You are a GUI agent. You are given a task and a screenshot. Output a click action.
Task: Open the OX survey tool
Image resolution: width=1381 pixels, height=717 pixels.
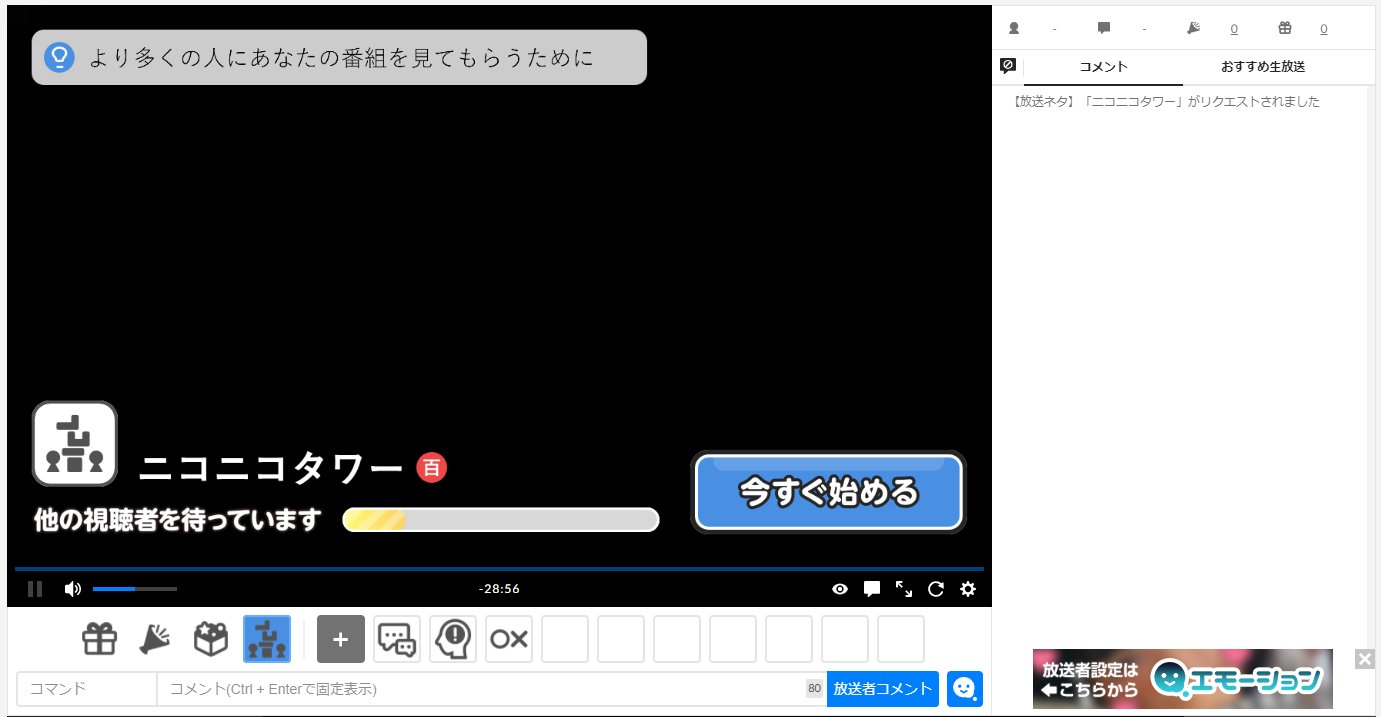coord(509,639)
